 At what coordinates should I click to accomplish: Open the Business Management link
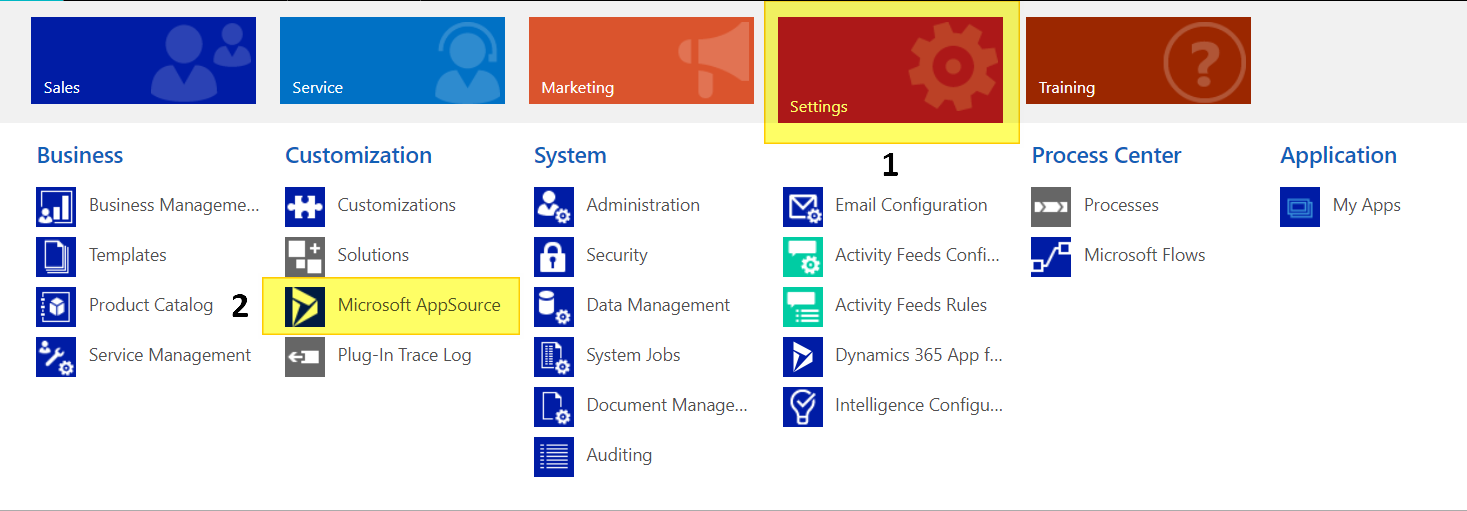click(174, 205)
